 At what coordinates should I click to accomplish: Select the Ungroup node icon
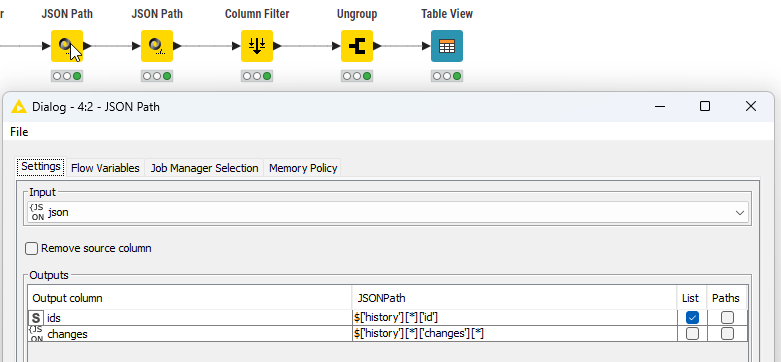click(357, 46)
